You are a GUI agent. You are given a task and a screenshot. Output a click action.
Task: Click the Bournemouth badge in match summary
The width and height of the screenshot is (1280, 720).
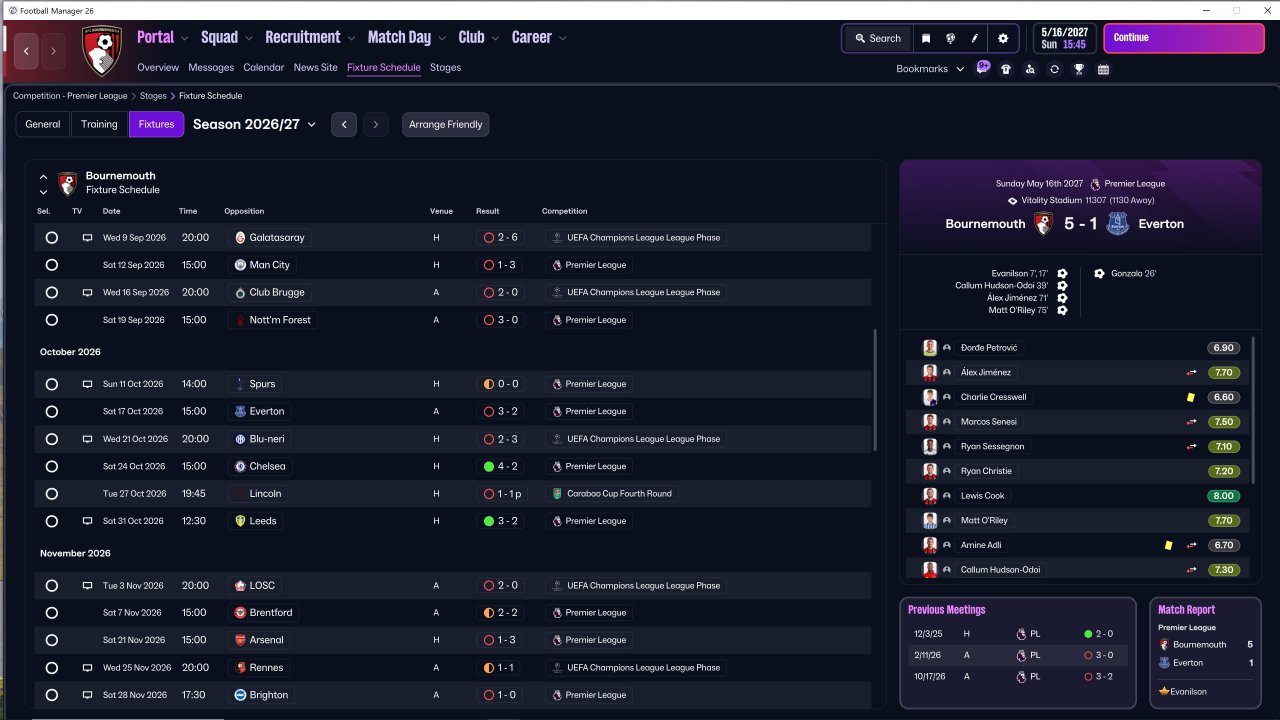[x=1043, y=224]
